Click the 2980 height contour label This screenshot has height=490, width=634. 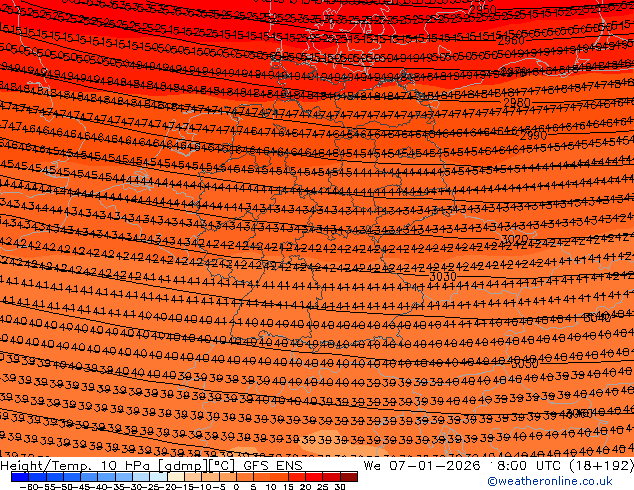pyautogui.click(x=517, y=103)
